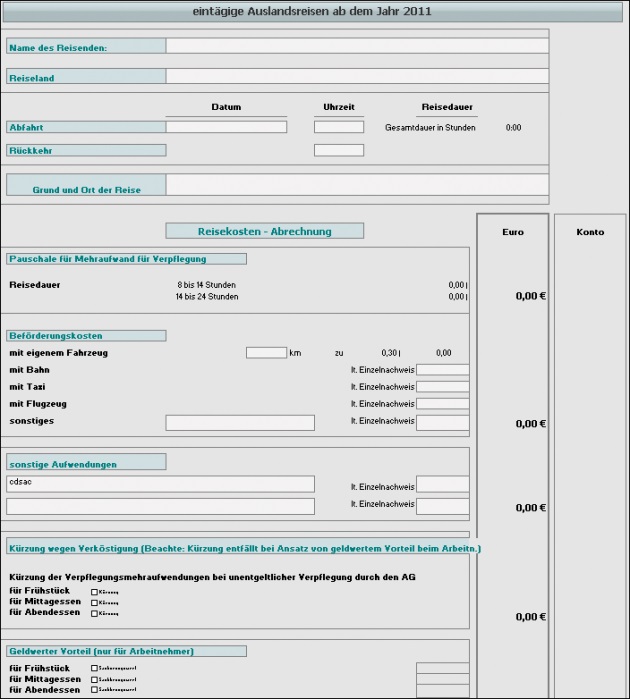The image size is (630, 699).
Task: Click the mit Flugzeug amount field
Action: coord(442,404)
